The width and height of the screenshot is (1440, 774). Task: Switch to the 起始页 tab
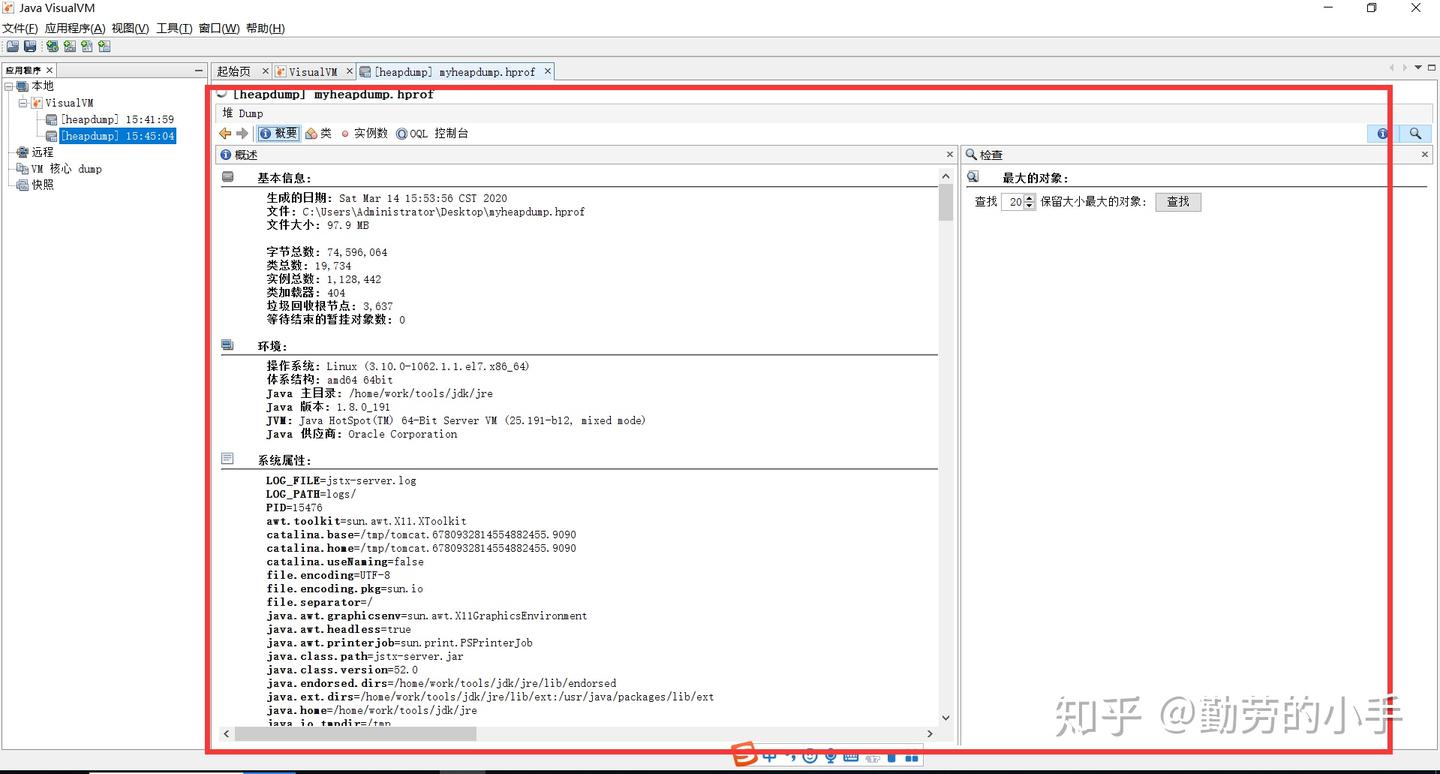235,71
